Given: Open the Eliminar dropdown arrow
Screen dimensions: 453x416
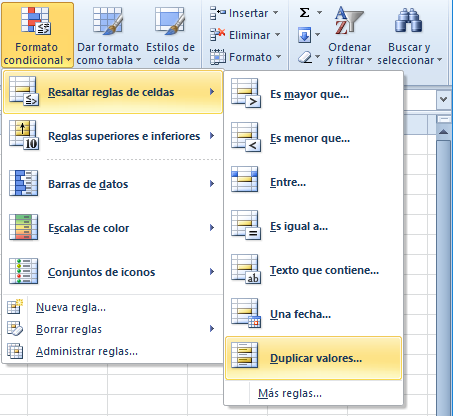Looking at the screenshot, I should click(x=277, y=35).
